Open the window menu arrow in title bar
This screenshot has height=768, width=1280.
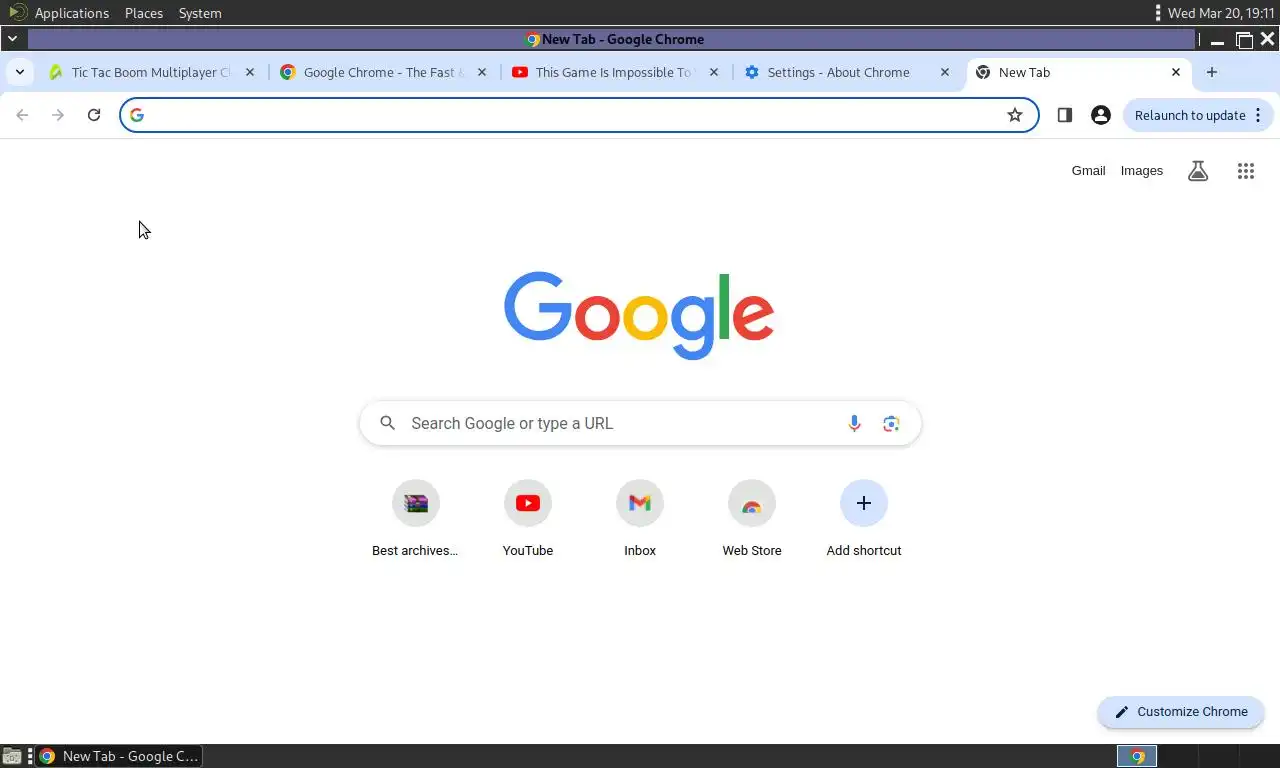click(12, 39)
